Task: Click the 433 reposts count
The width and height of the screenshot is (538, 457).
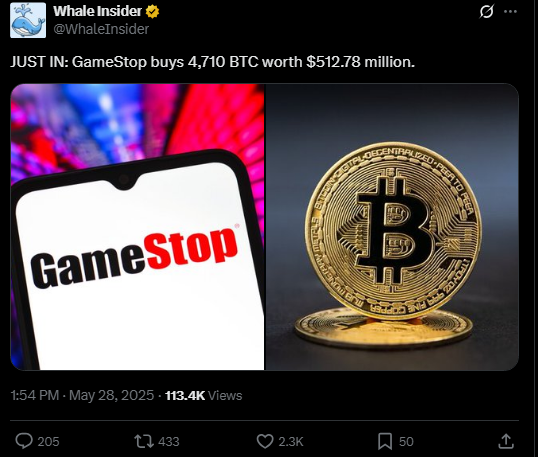Action: 168,442
